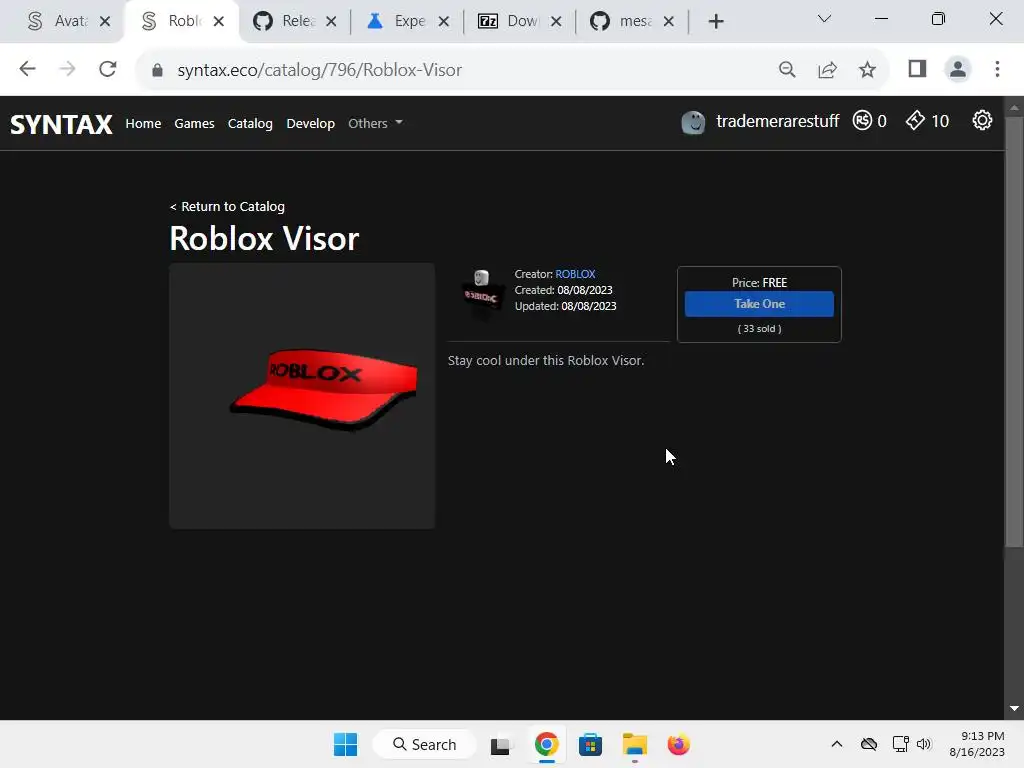
Task: Close the GitHub Releases tab
Action: click(x=331, y=22)
